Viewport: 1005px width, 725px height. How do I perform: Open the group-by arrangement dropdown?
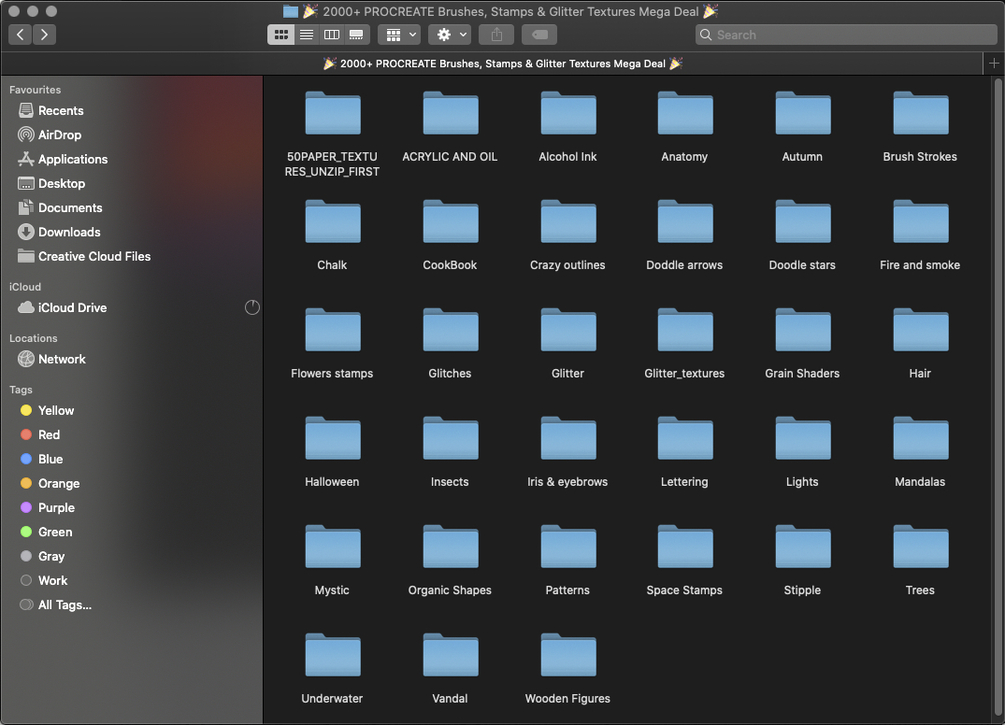pyautogui.click(x=399, y=35)
